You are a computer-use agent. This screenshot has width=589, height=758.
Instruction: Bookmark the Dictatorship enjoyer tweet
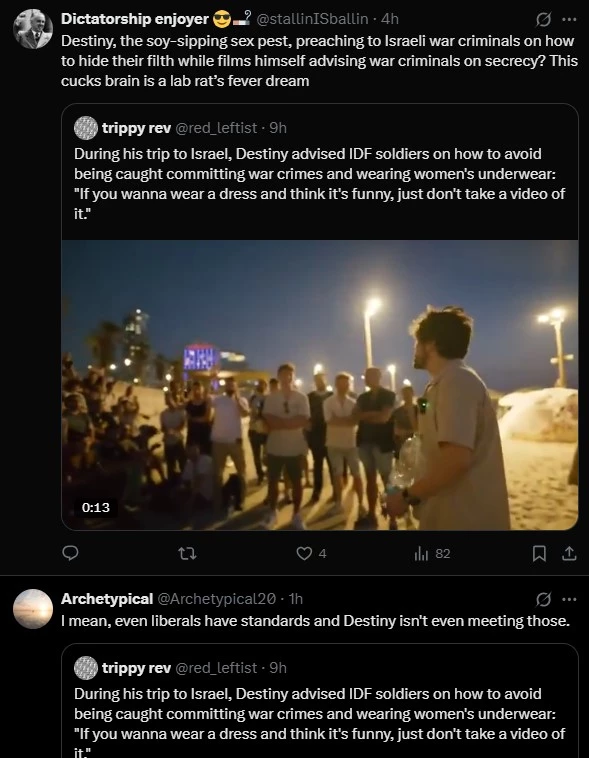click(x=539, y=553)
